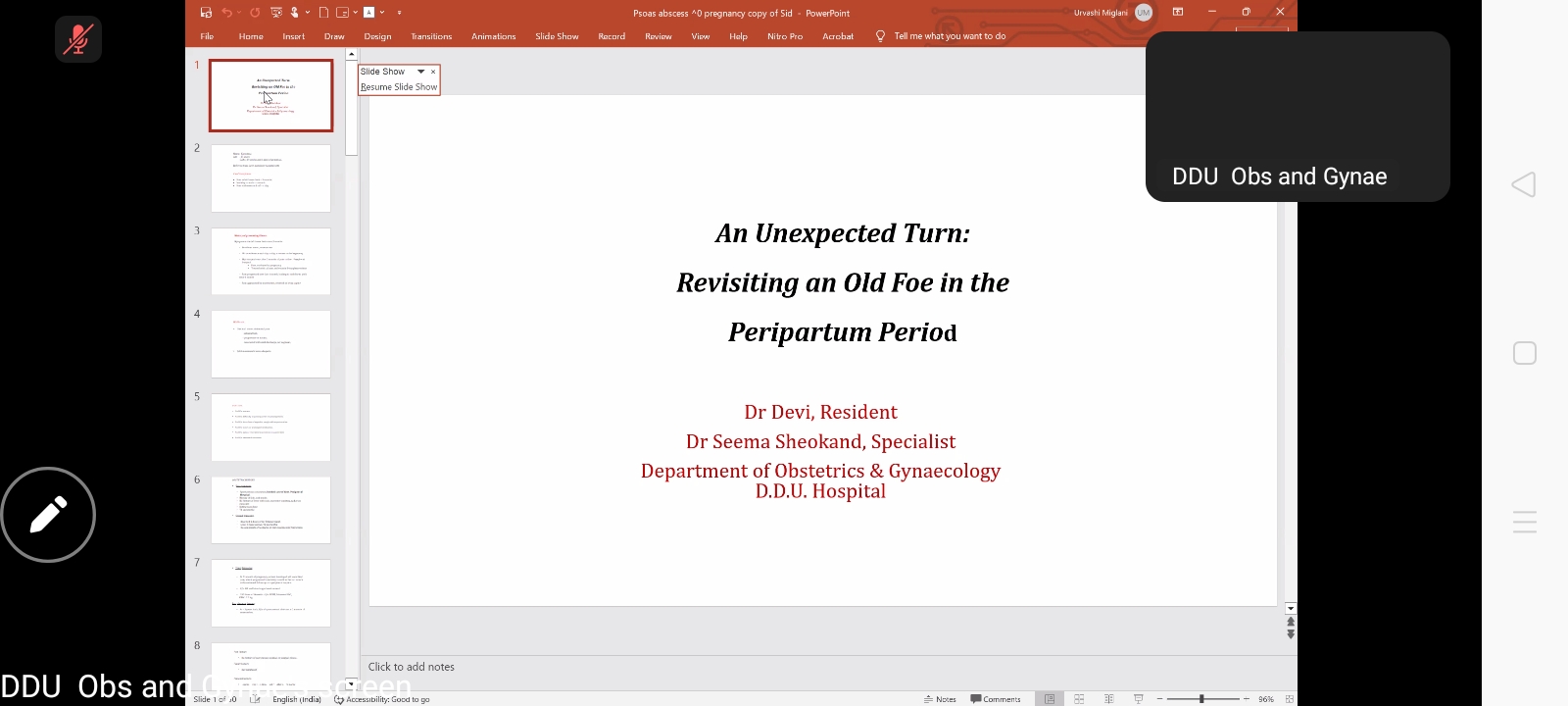Screen dimensions: 1568x706
Task: Open Customize Quick Access Toolbar dropdown
Action: tap(399, 13)
